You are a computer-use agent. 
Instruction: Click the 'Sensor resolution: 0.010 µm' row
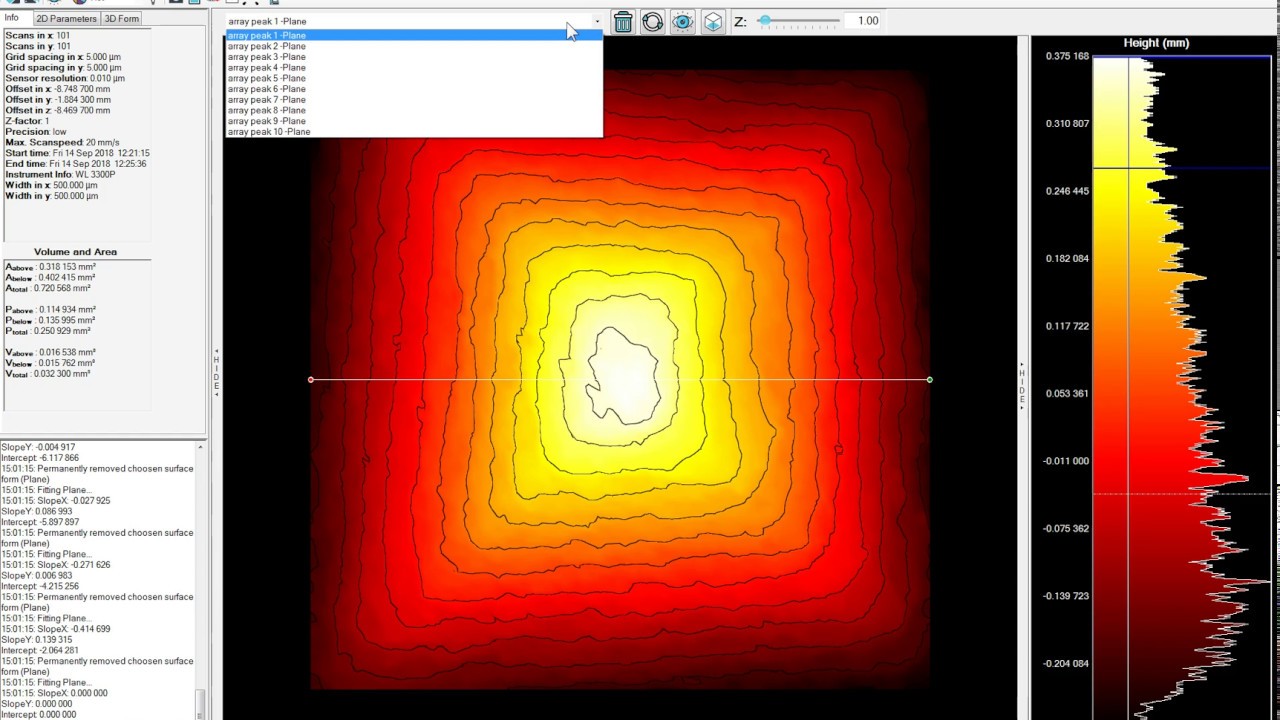tap(65, 78)
